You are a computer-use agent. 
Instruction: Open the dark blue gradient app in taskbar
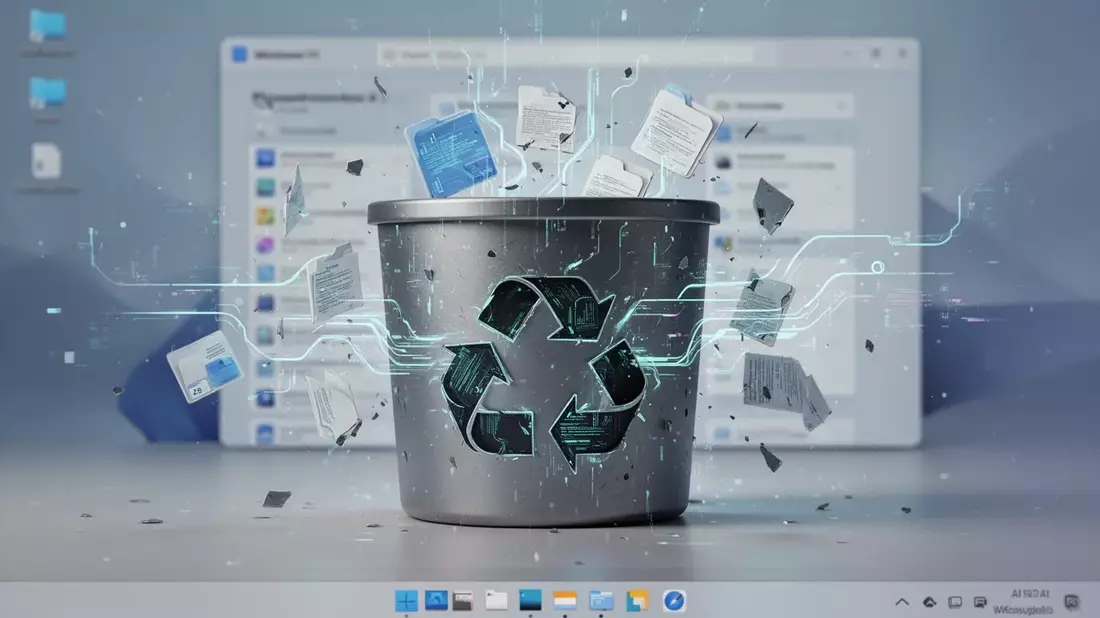click(x=530, y=600)
